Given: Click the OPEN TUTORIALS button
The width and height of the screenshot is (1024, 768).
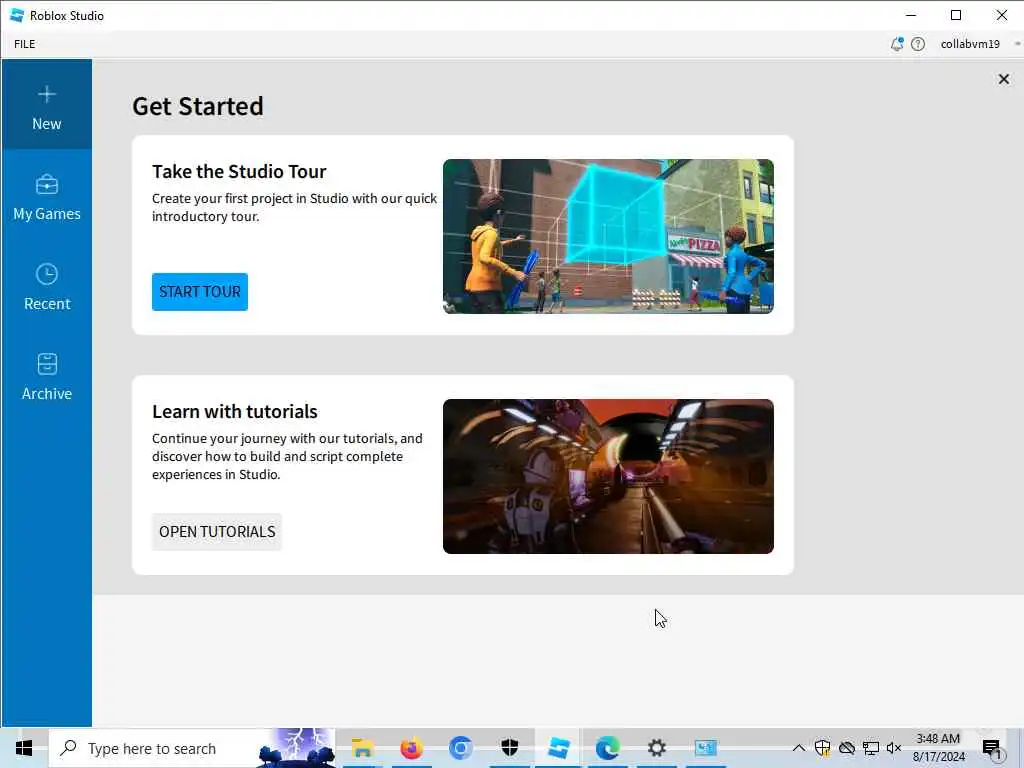Looking at the screenshot, I should tap(217, 532).
